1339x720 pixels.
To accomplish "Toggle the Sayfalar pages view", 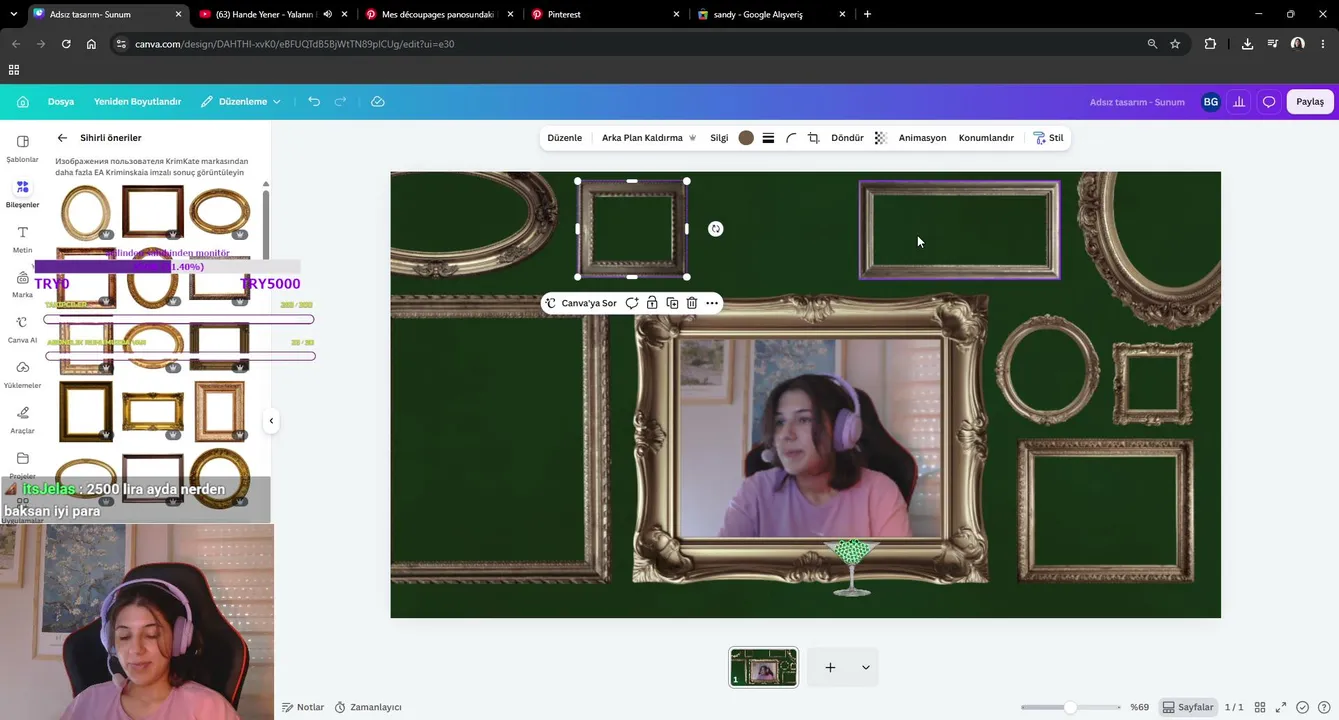I will pos(1188,707).
